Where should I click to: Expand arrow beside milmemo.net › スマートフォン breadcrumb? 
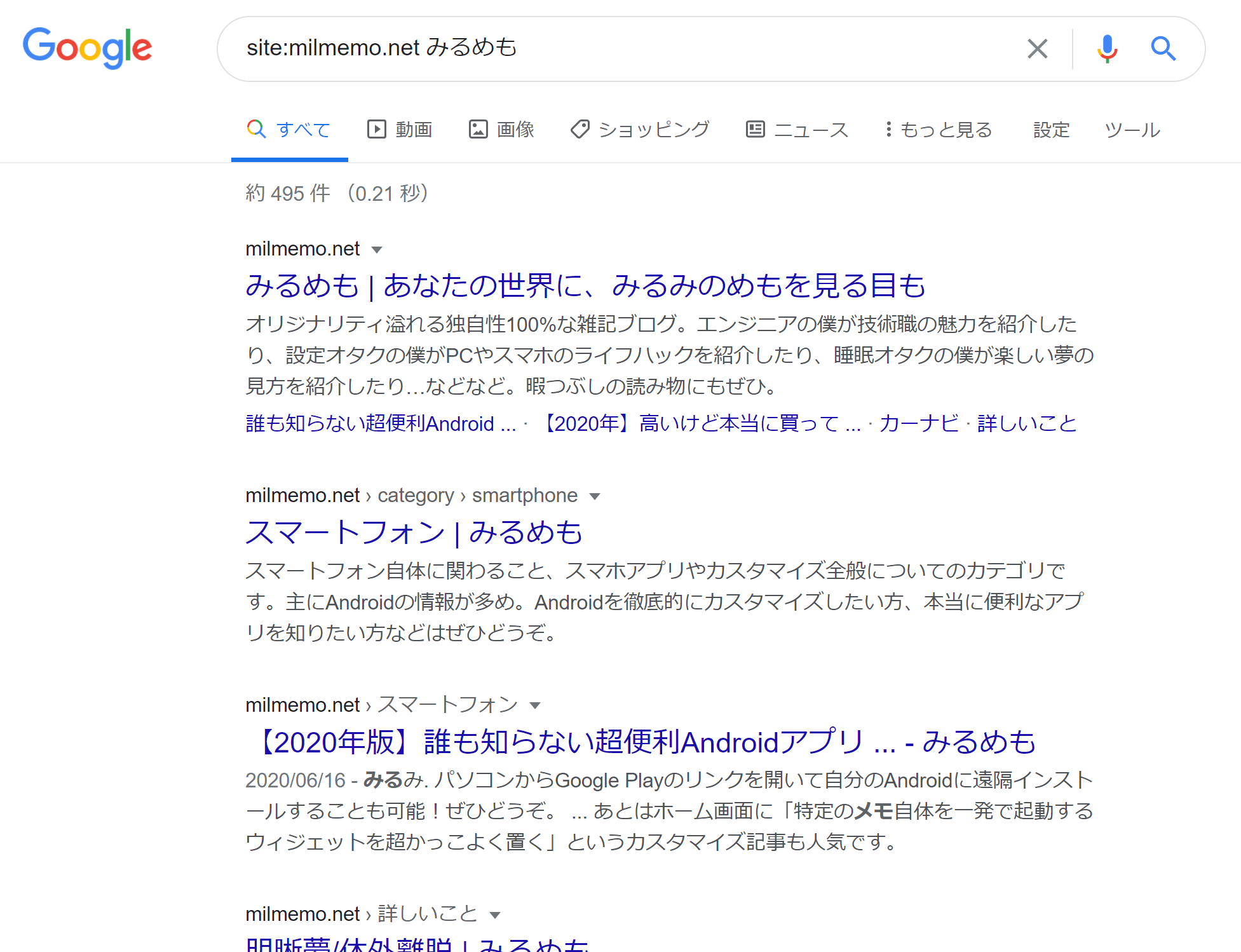[x=535, y=705]
